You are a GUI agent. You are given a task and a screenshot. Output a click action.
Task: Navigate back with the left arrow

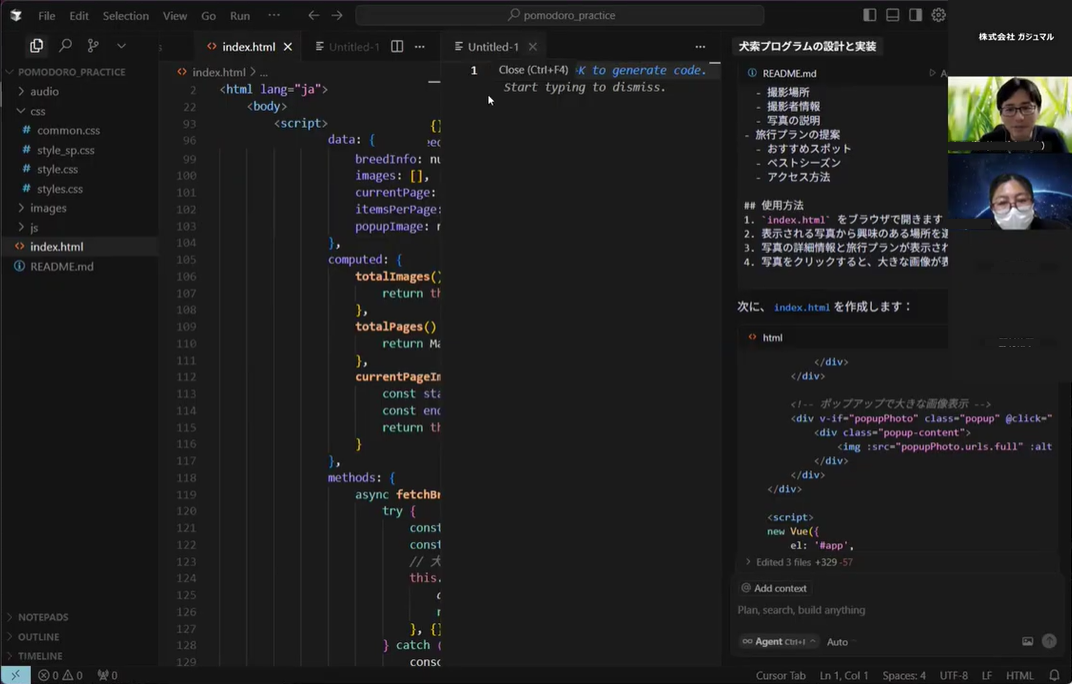coord(313,15)
